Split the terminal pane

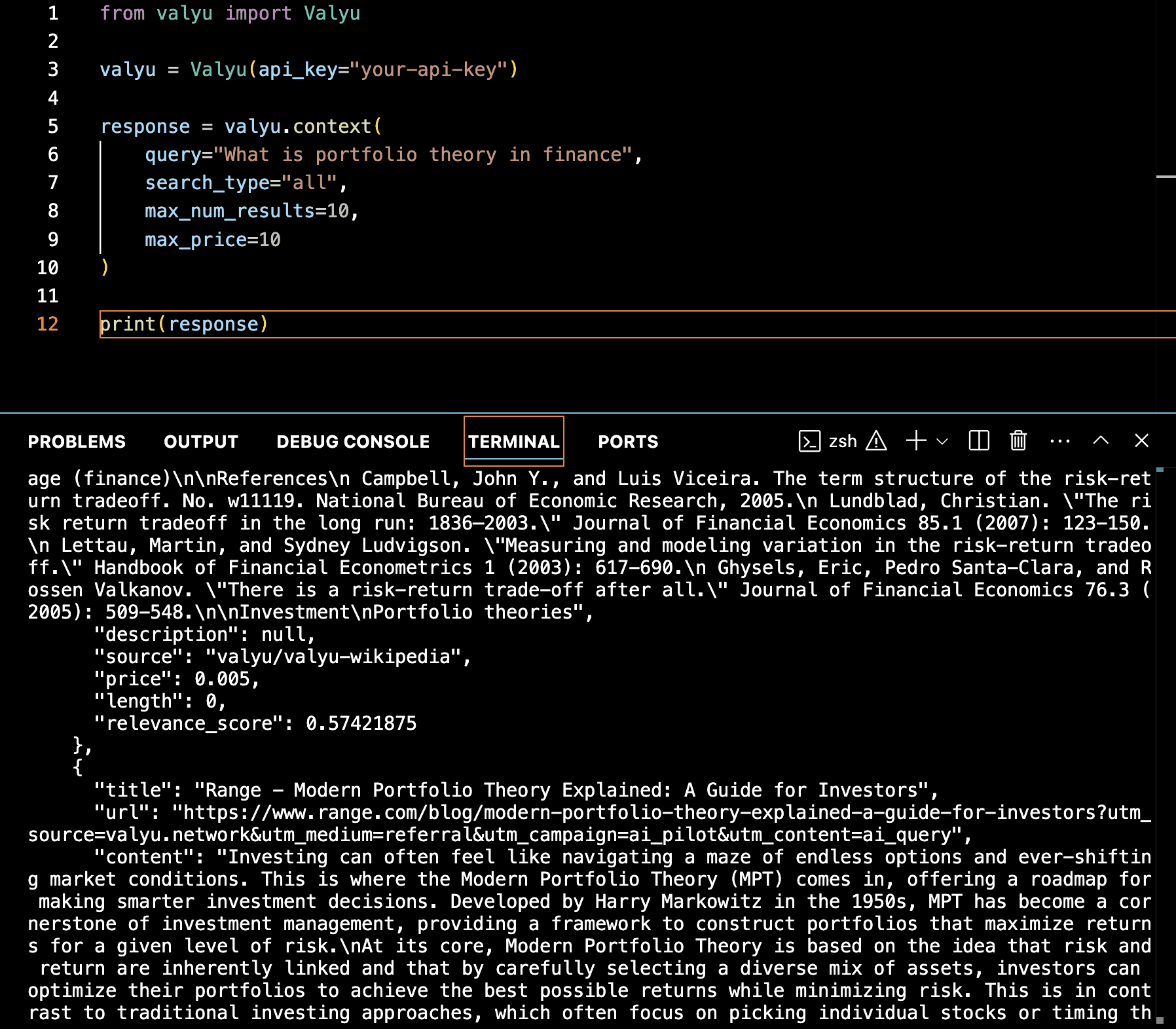(979, 441)
